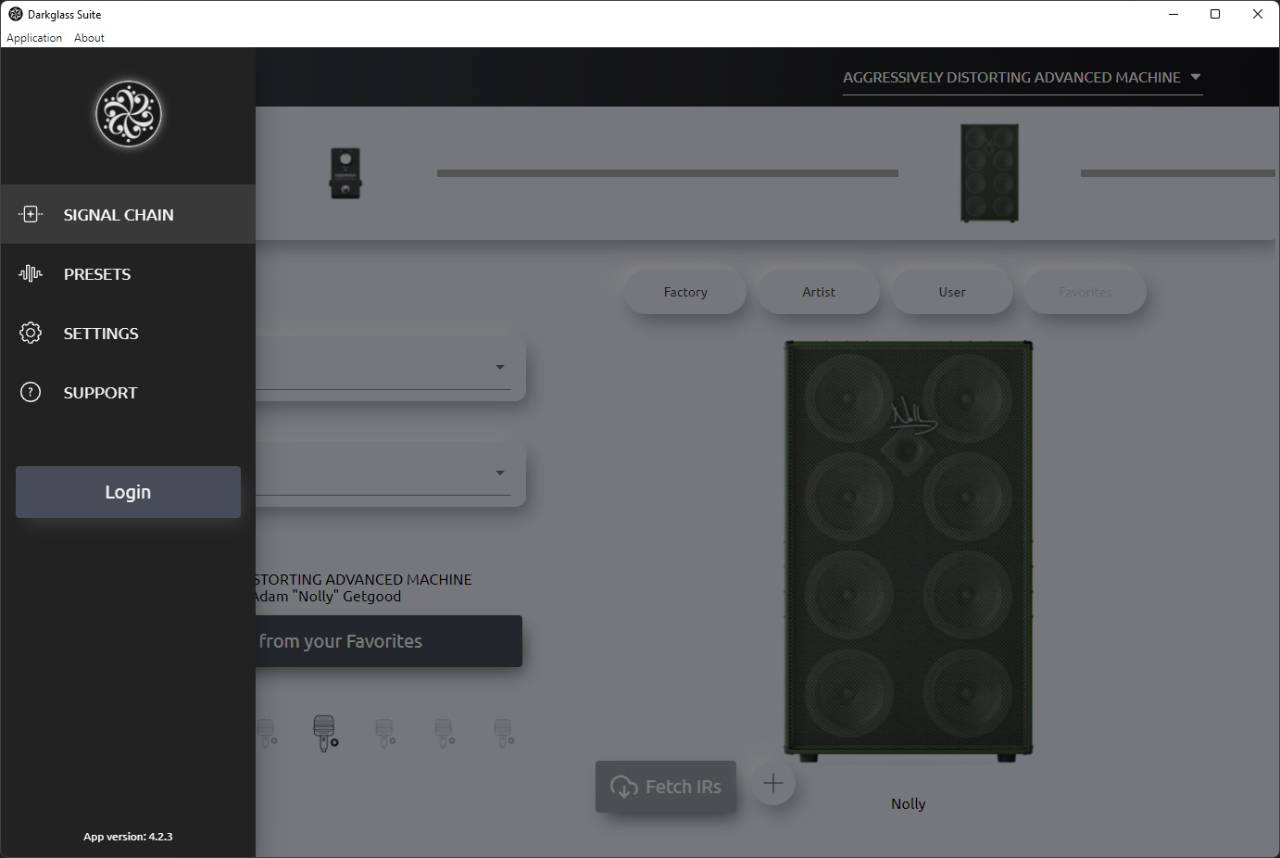Click the 'Nolly' cabinet name label
Viewport: 1280px width, 858px height.
pyautogui.click(x=908, y=804)
